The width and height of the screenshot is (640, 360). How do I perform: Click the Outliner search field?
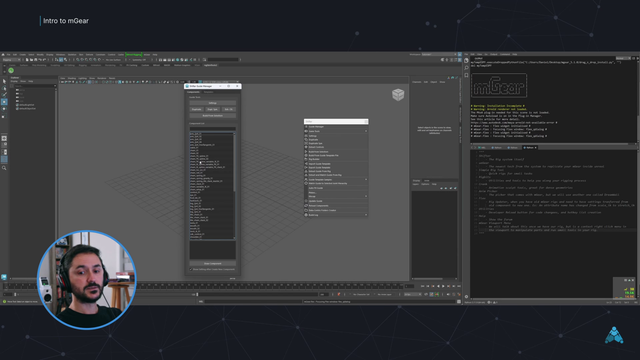coord(33,86)
